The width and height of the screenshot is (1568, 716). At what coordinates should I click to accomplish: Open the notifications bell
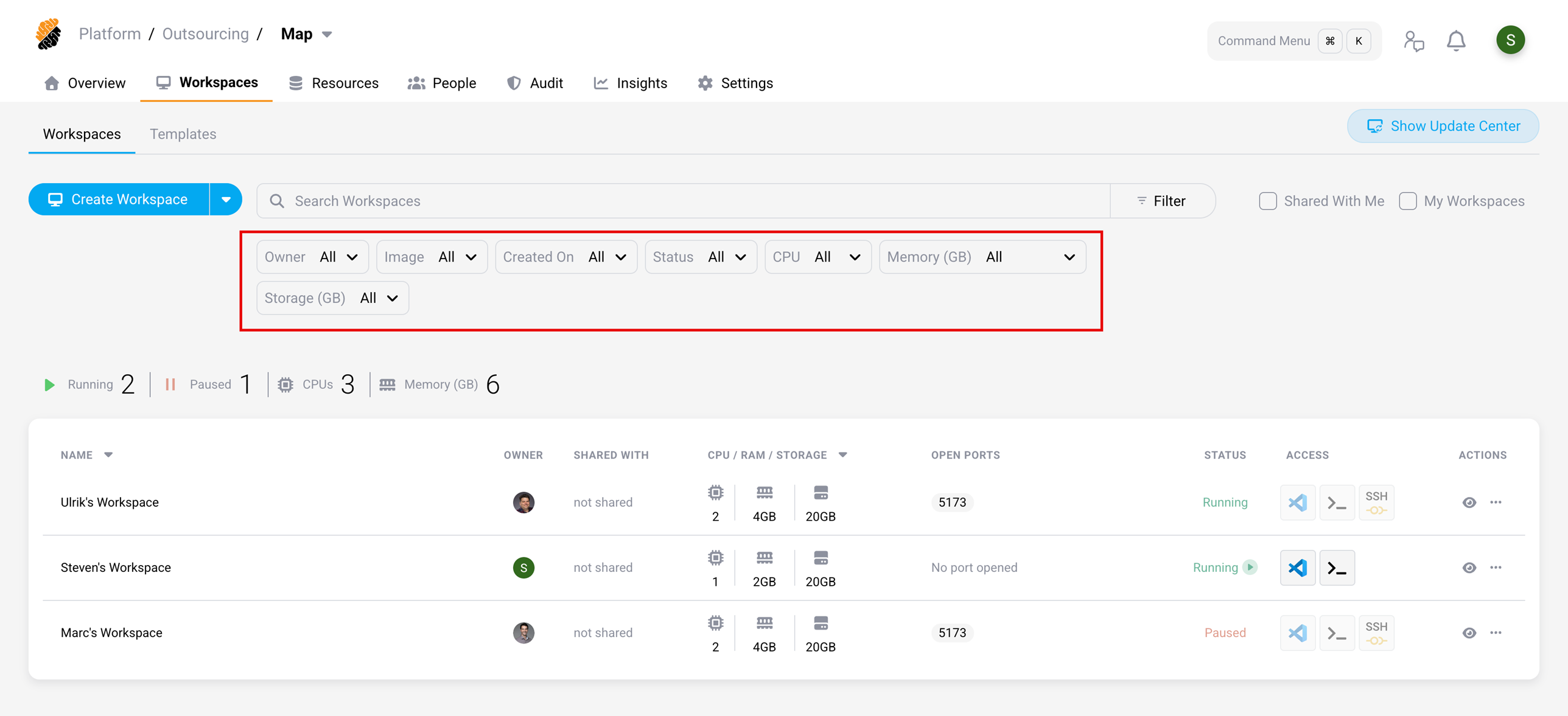click(1455, 41)
